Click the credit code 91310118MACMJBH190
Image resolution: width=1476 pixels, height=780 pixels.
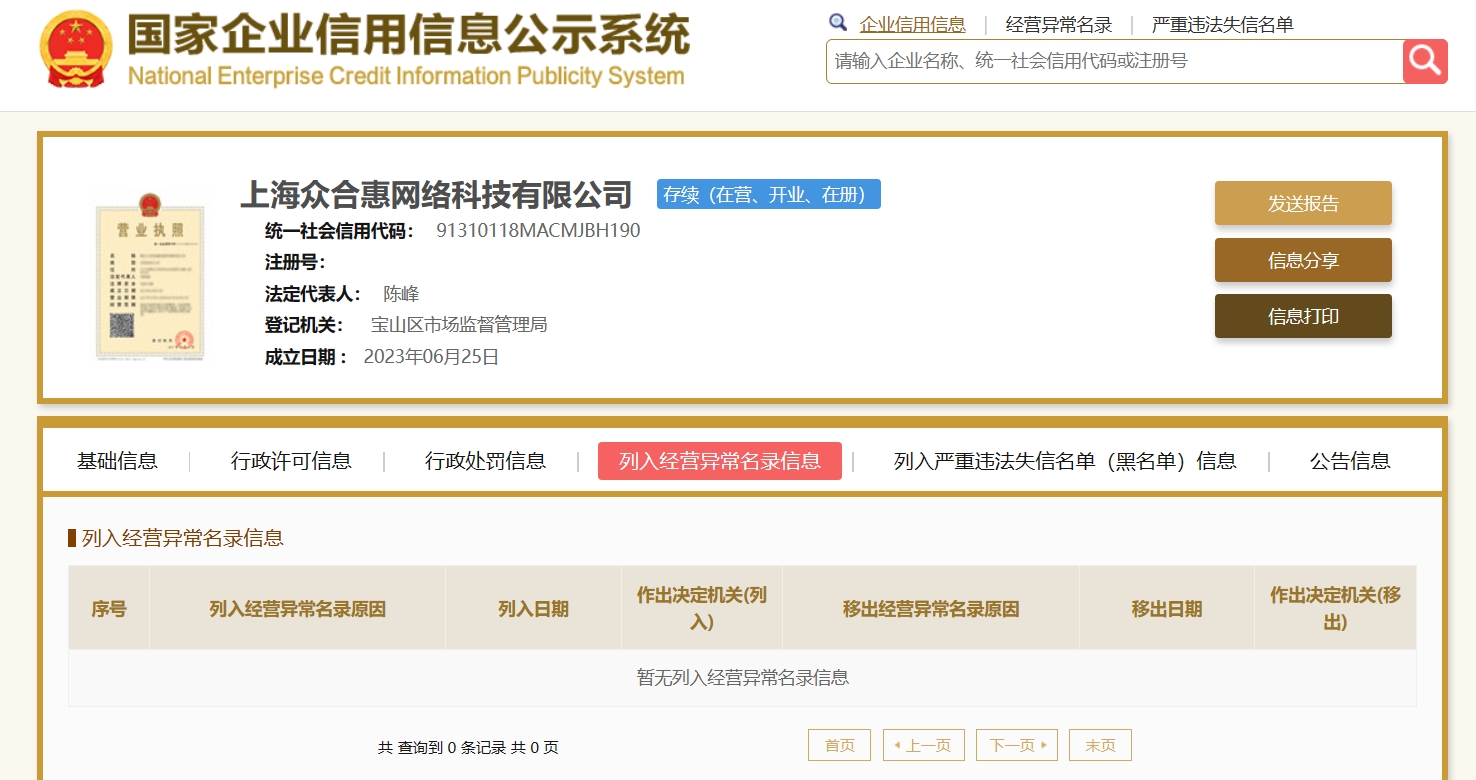(x=538, y=230)
